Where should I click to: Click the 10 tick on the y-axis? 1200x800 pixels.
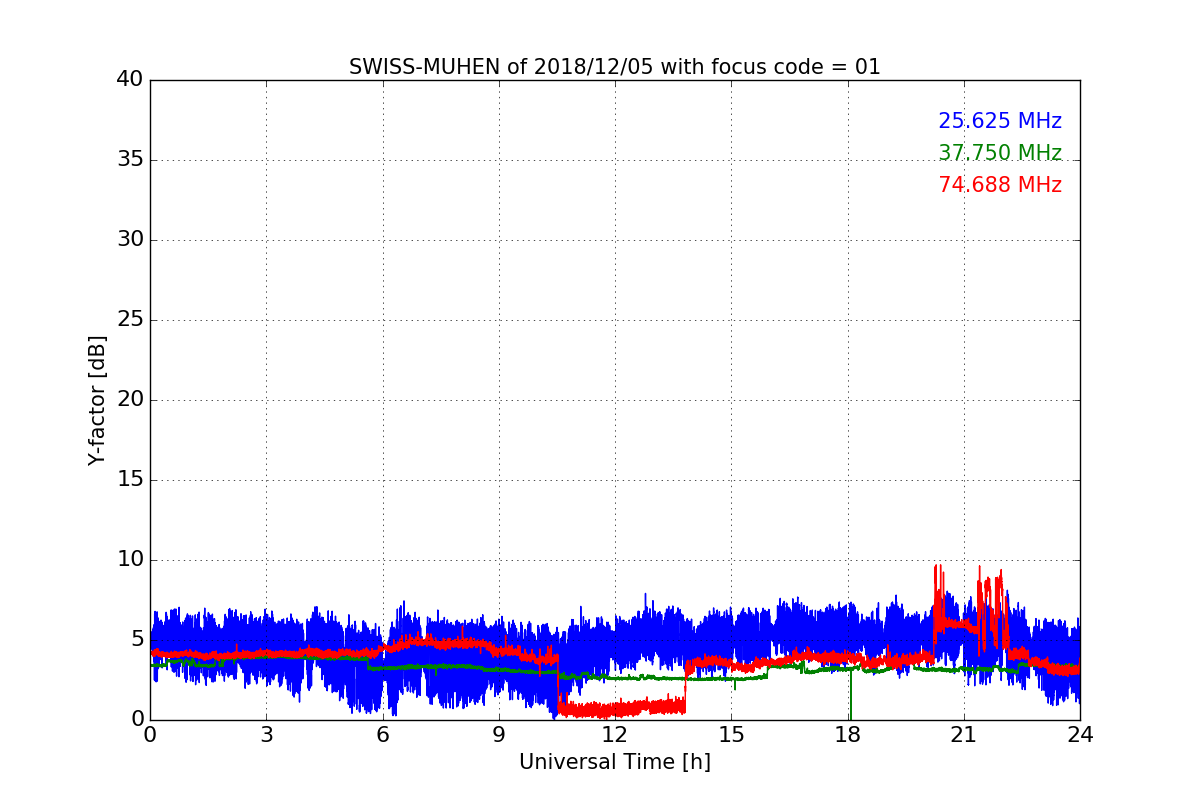pyautogui.click(x=129, y=560)
